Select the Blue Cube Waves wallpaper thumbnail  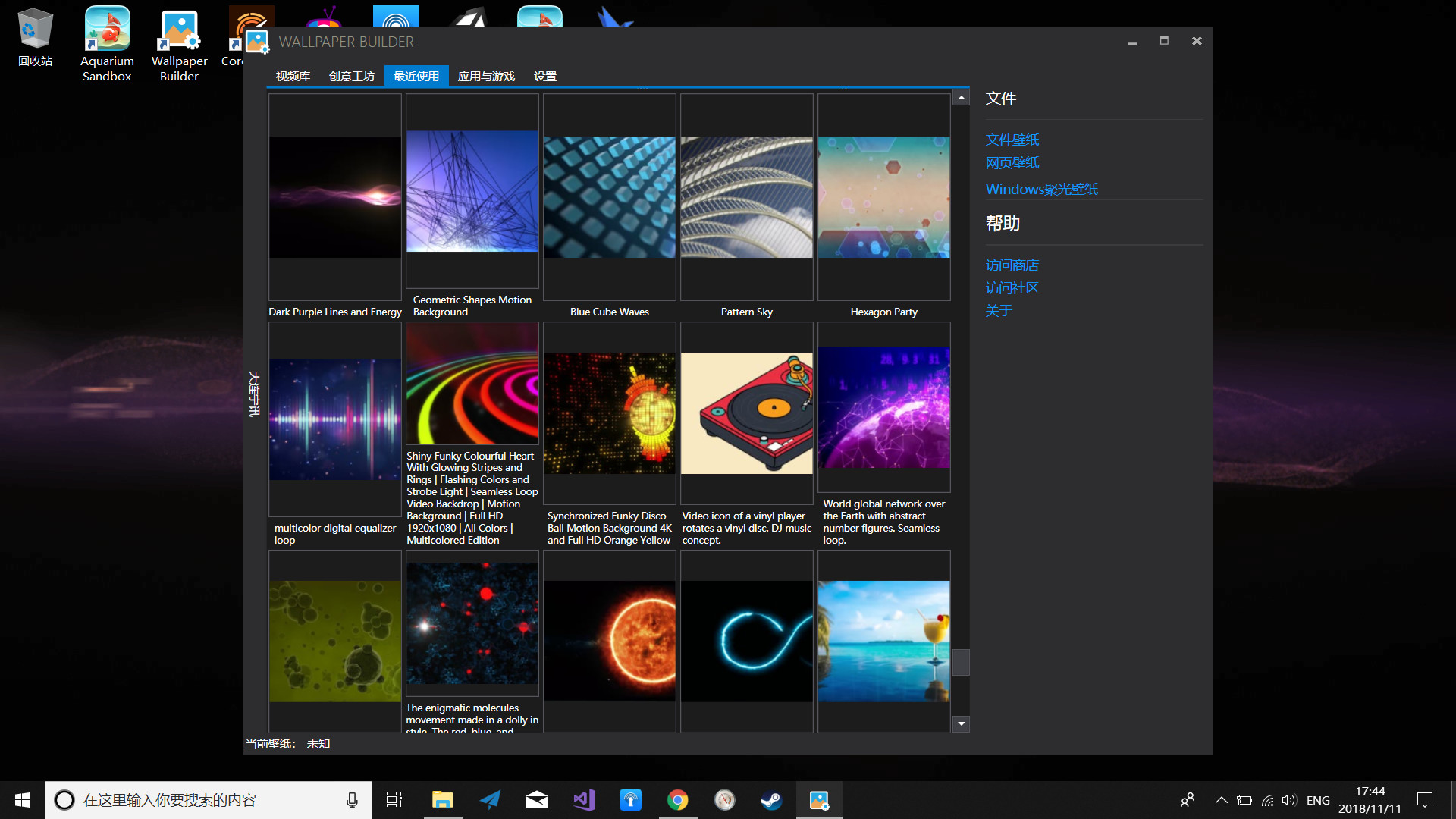click(x=610, y=196)
